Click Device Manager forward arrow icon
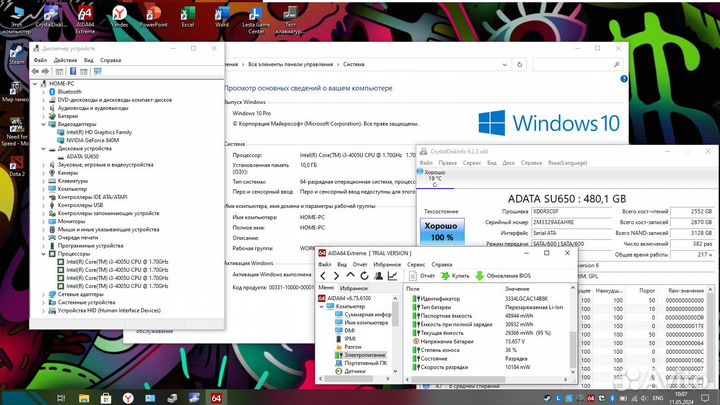Image resolution: width=720 pixels, height=405 pixels. [x=45, y=71]
